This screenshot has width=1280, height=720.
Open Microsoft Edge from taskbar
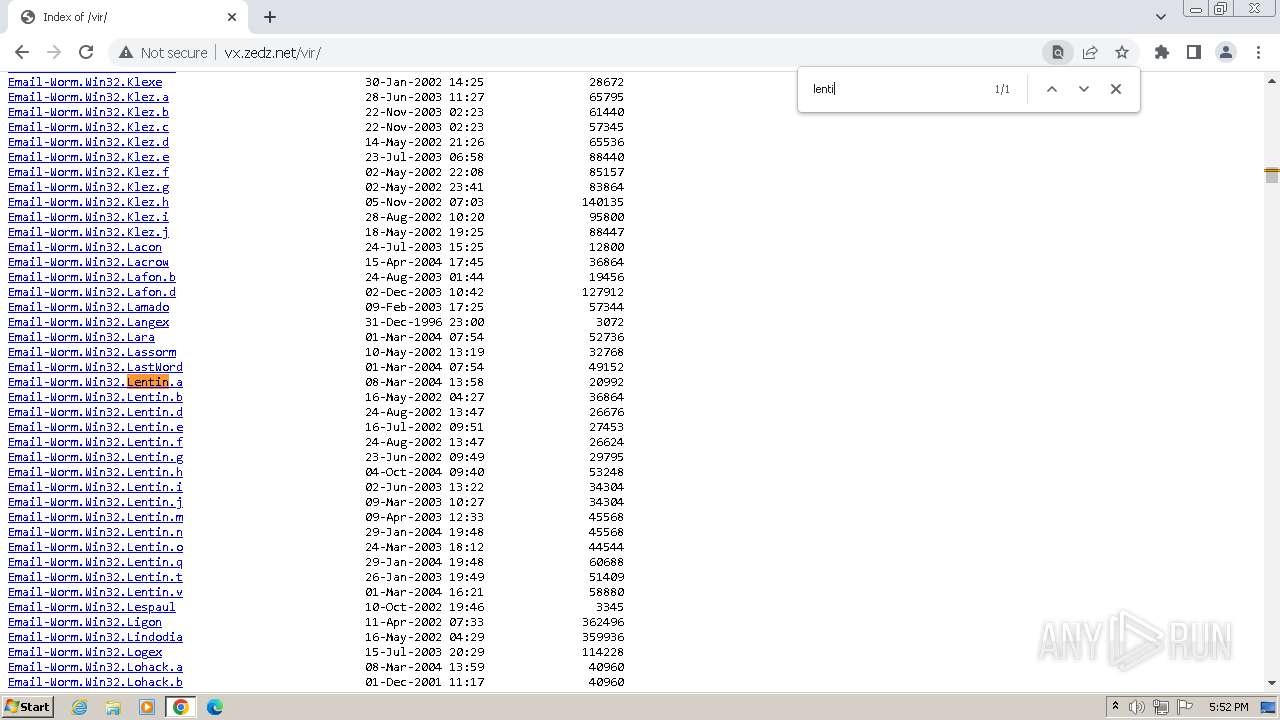point(215,707)
